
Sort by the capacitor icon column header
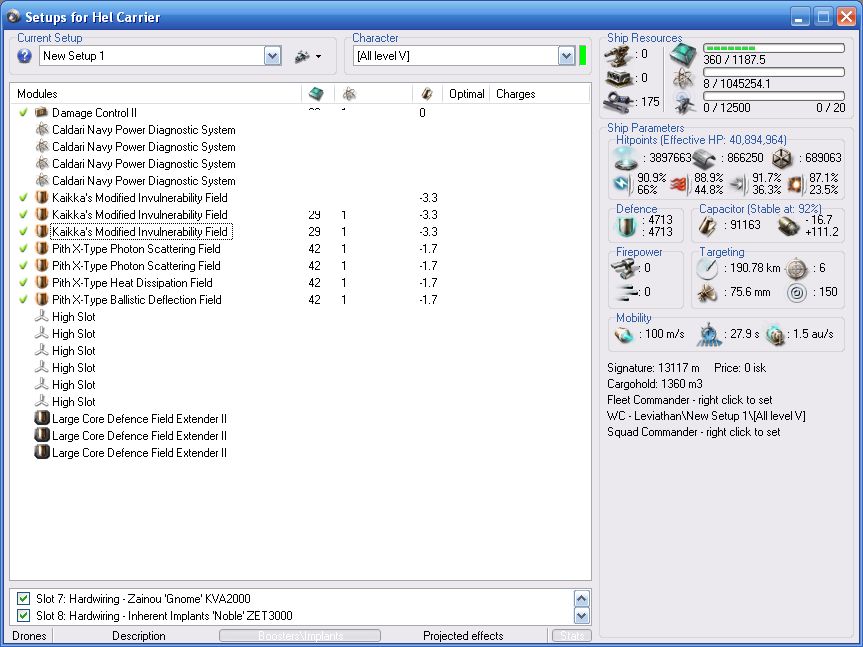click(427, 94)
